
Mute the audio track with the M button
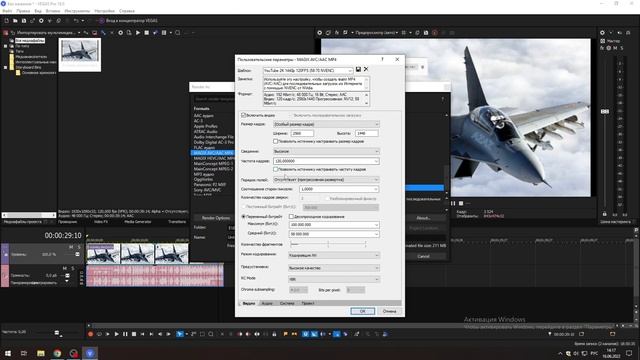point(64,268)
